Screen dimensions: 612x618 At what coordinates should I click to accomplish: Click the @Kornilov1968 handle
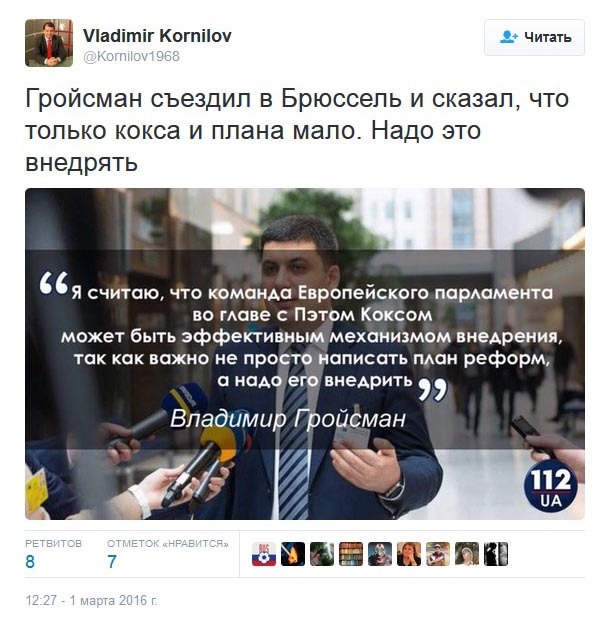pyautogui.click(x=131, y=56)
